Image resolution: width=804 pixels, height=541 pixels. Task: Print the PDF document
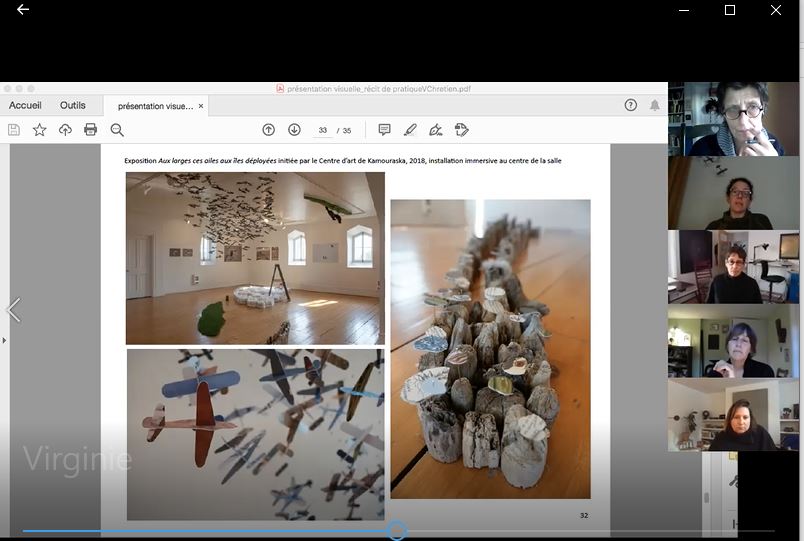[91, 130]
